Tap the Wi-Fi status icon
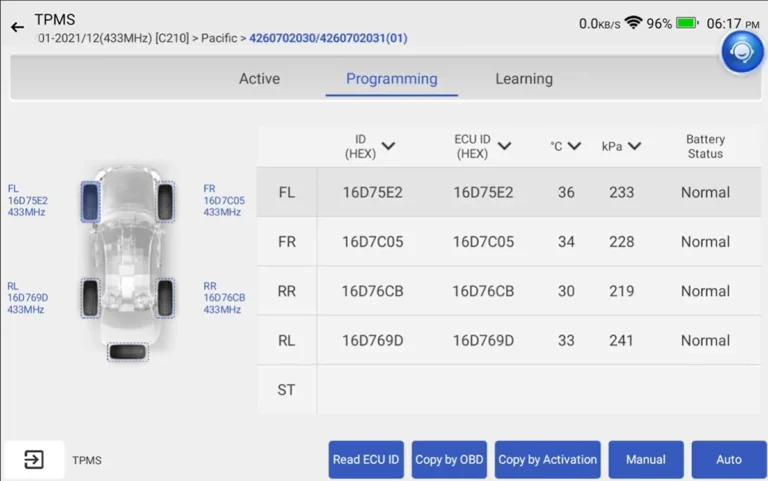The width and height of the screenshot is (768, 481). coord(633,23)
